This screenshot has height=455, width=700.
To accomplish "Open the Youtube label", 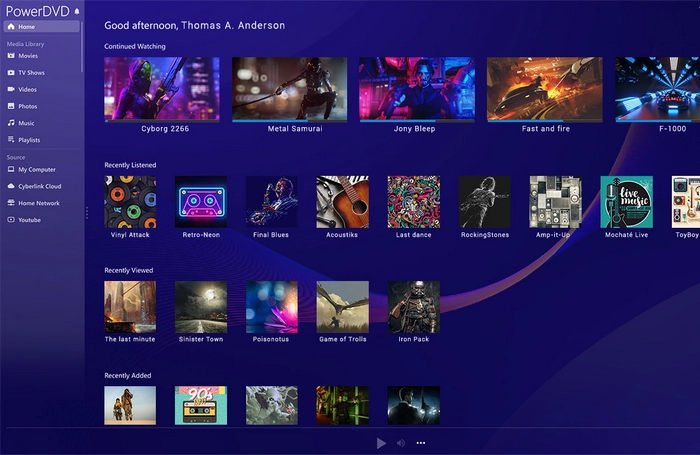I will point(29,220).
